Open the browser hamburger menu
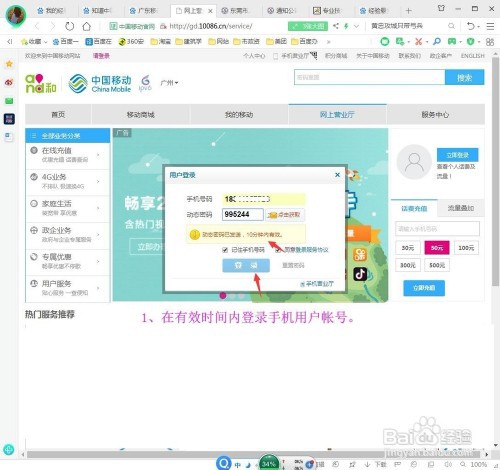This screenshot has height=470, width=500. click(x=490, y=26)
